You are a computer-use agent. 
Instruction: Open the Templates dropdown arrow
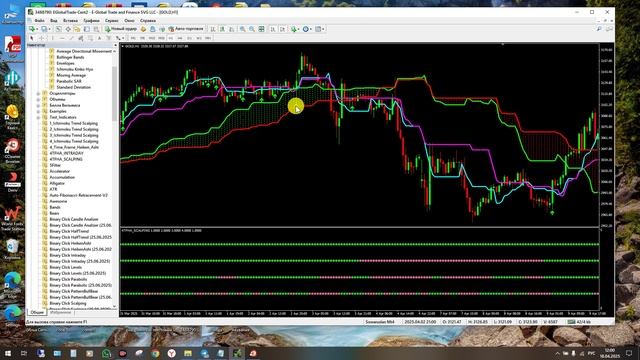[x=323, y=29]
